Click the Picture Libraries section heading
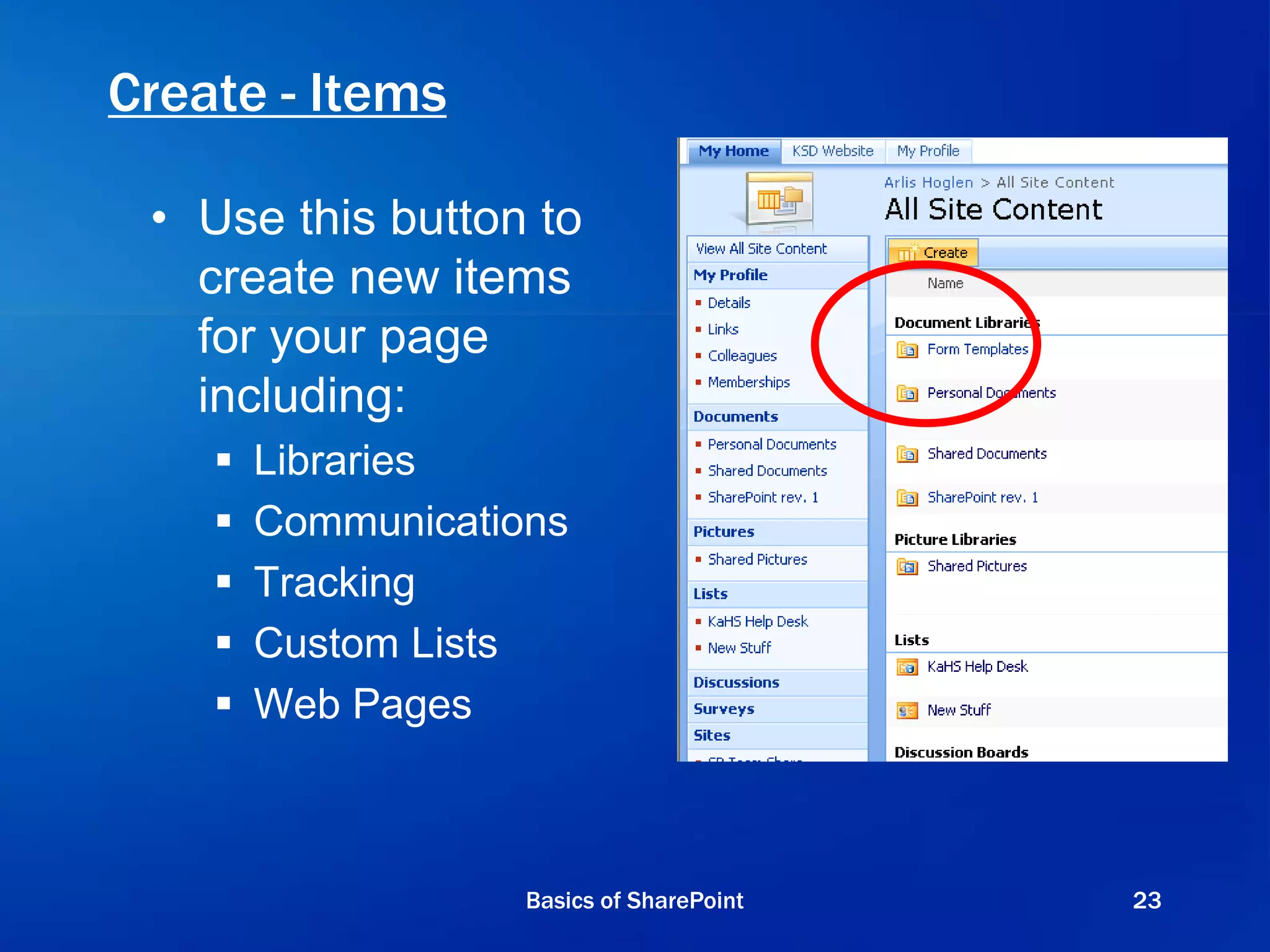Viewport: 1270px width, 952px height. pyautogui.click(x=955, y=540)
